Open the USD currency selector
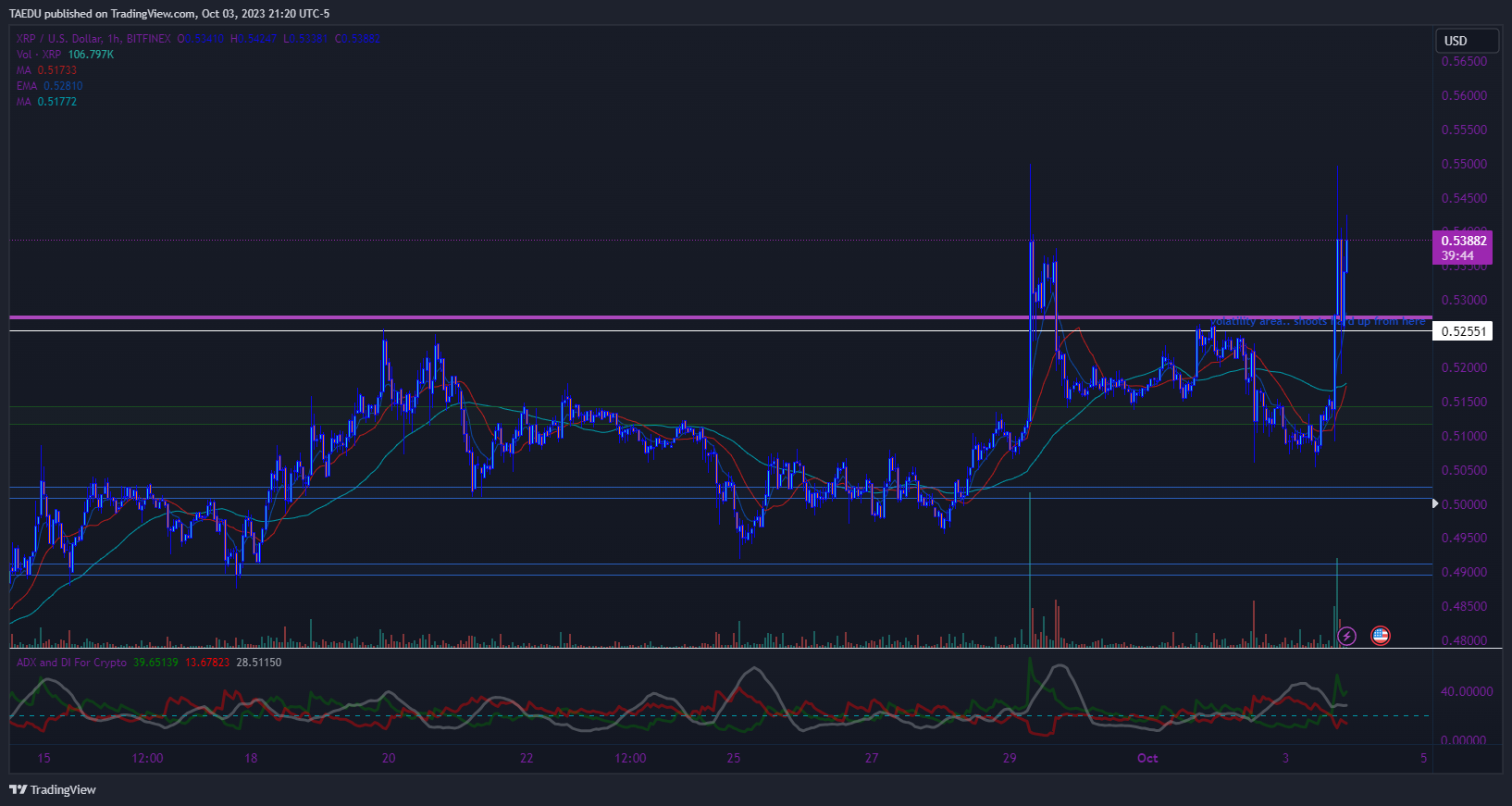The width and height of the screenshot is (1512, 806). [x=1467, y=41]
